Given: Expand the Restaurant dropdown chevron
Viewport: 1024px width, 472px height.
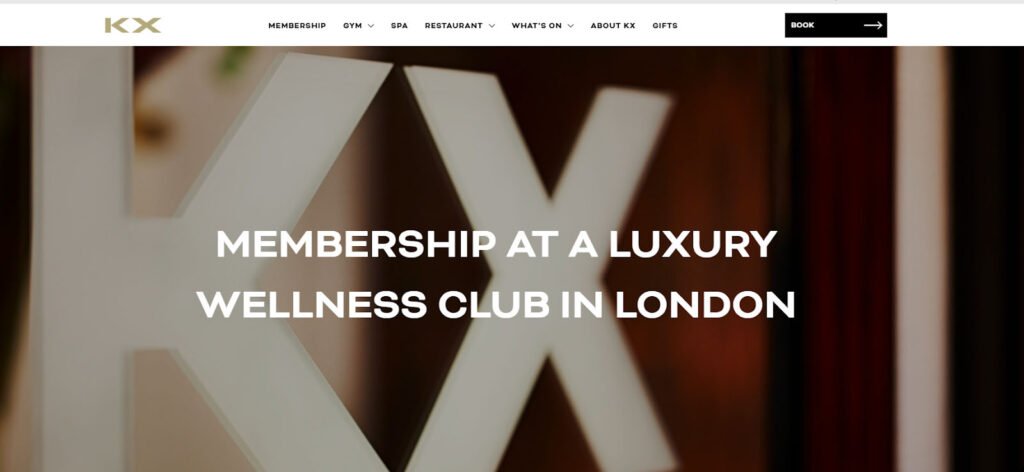Looking at the screenshot, I should click(x=492, y=26).
